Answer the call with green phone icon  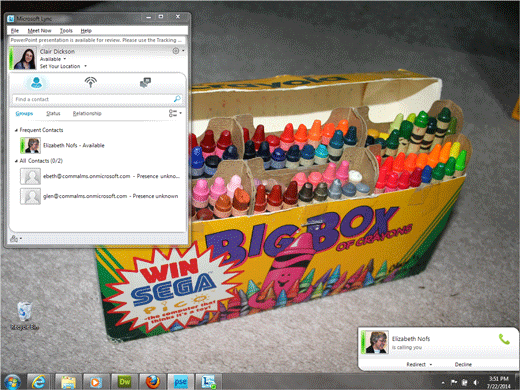504,339
